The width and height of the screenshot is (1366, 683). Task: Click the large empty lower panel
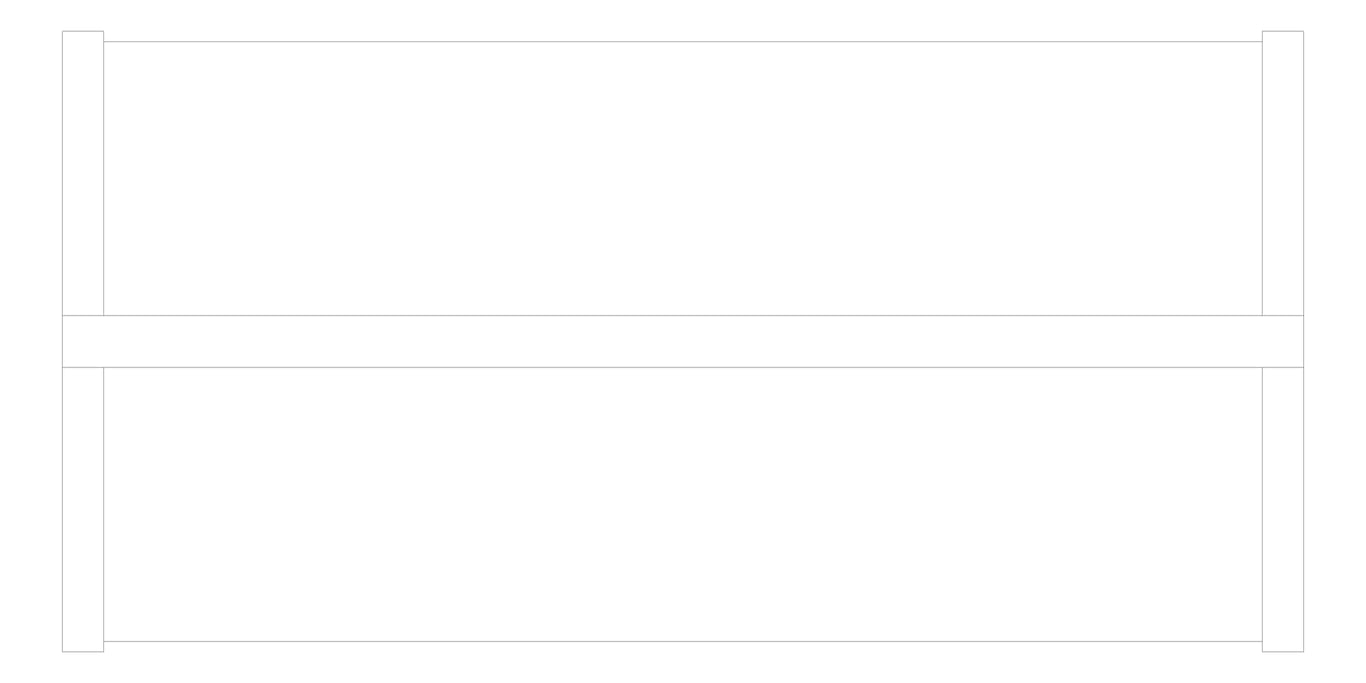[x=683, y=504]
